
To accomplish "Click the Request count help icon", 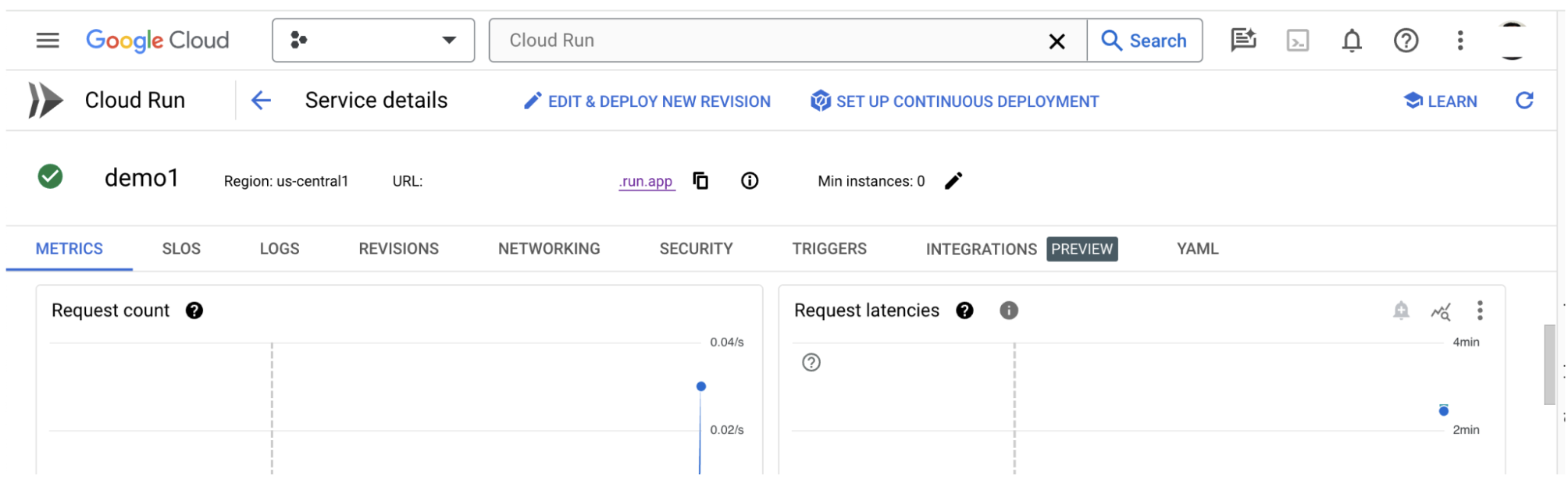I will pyautogui.click(x=194, y=311).
